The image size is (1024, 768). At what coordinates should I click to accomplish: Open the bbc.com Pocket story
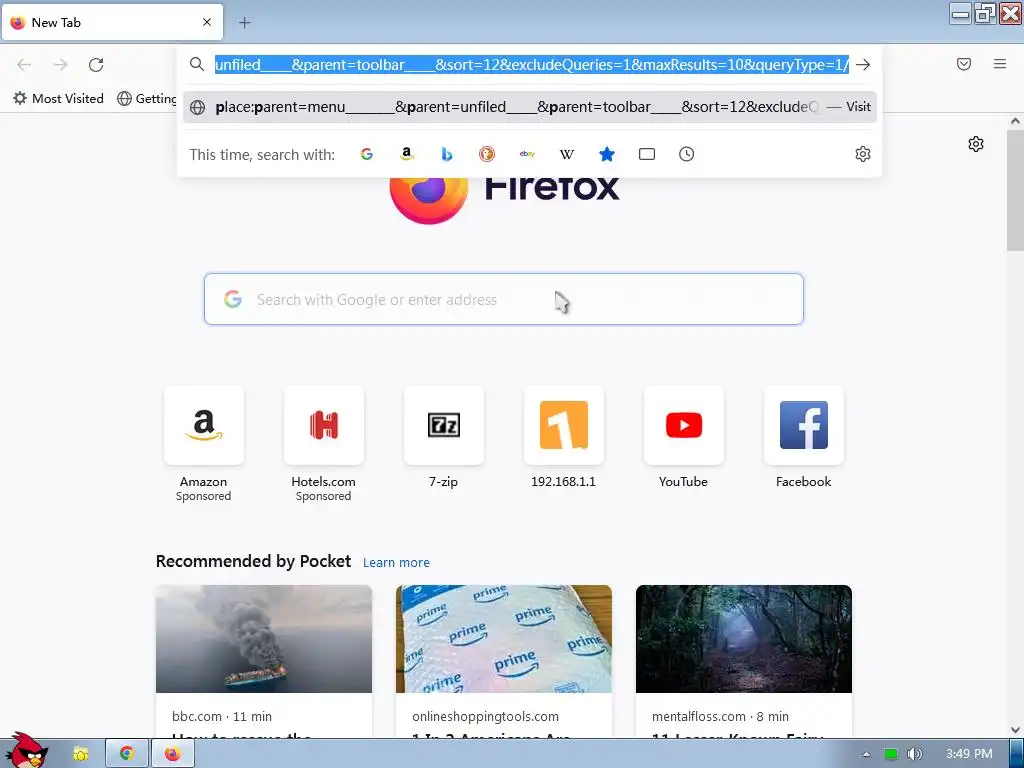(x=264, y=661)
